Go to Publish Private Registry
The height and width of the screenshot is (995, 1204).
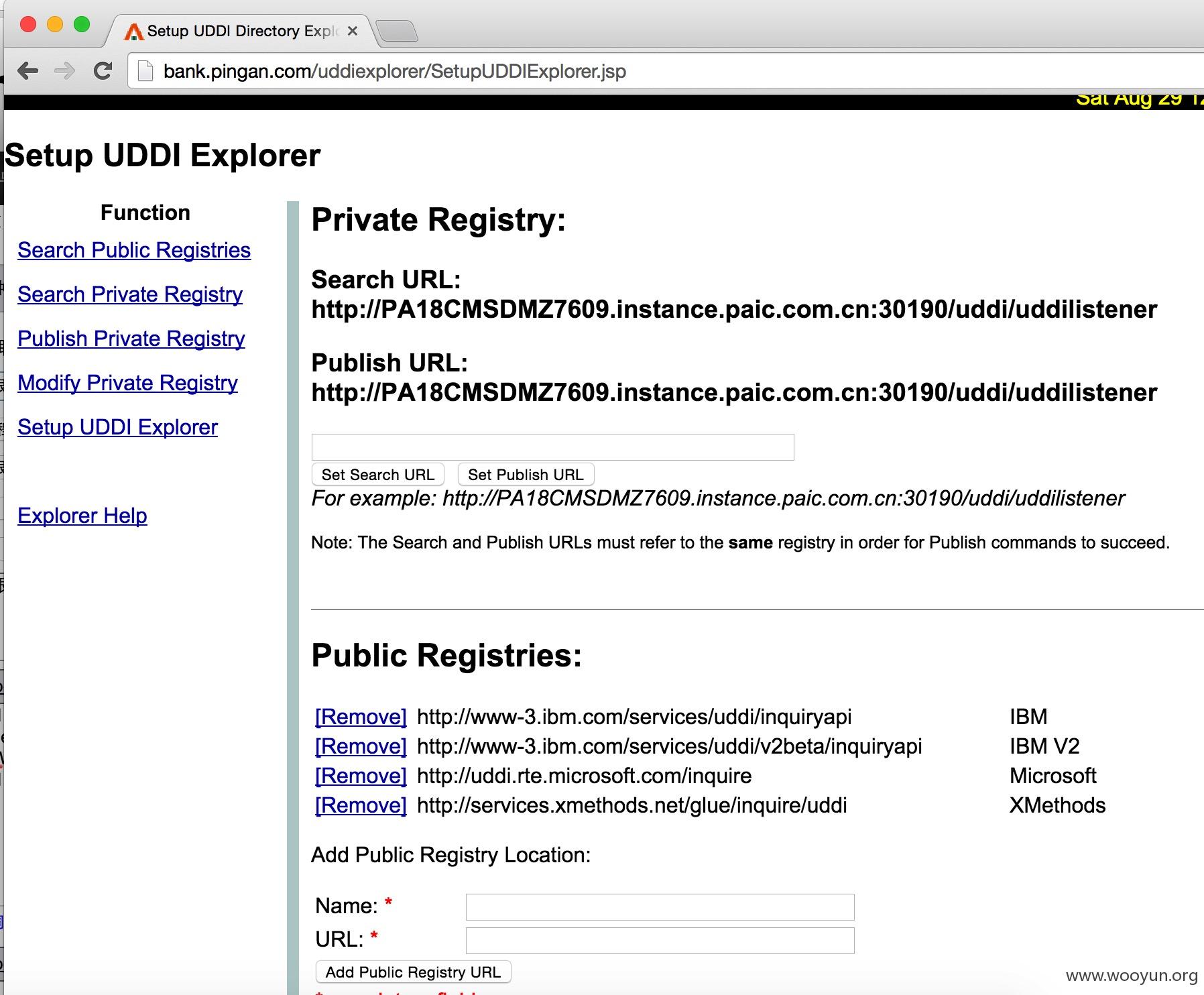131,339
